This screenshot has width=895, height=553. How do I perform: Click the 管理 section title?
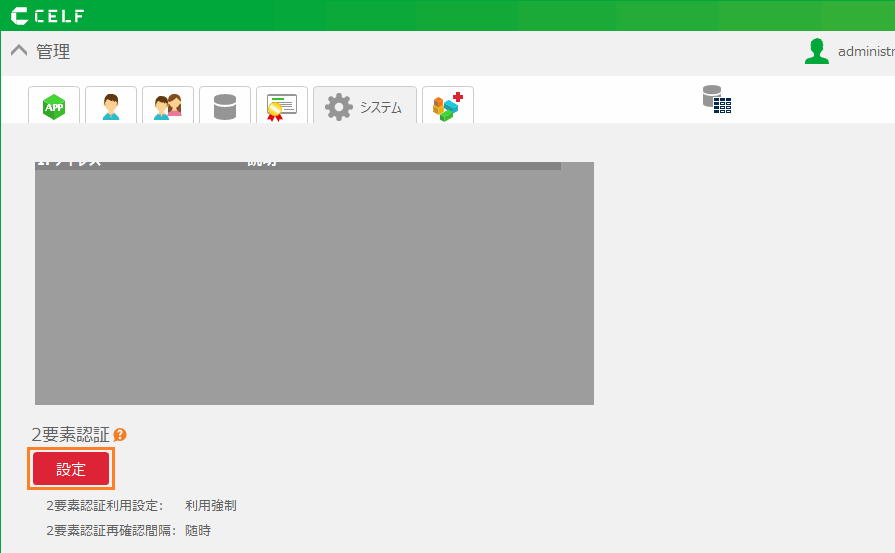pos(53,52)
